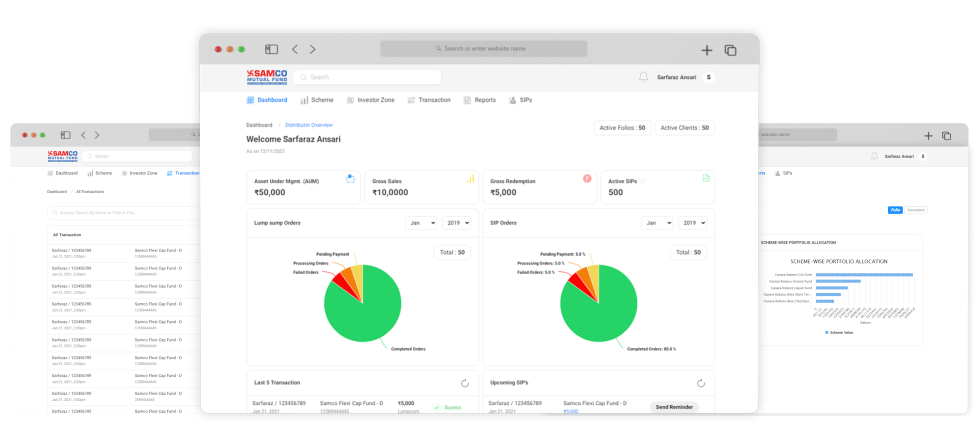Go back with the browser's left arrow in the center window
This screenshot has height=434, width=979.
(x=295, y=49)
